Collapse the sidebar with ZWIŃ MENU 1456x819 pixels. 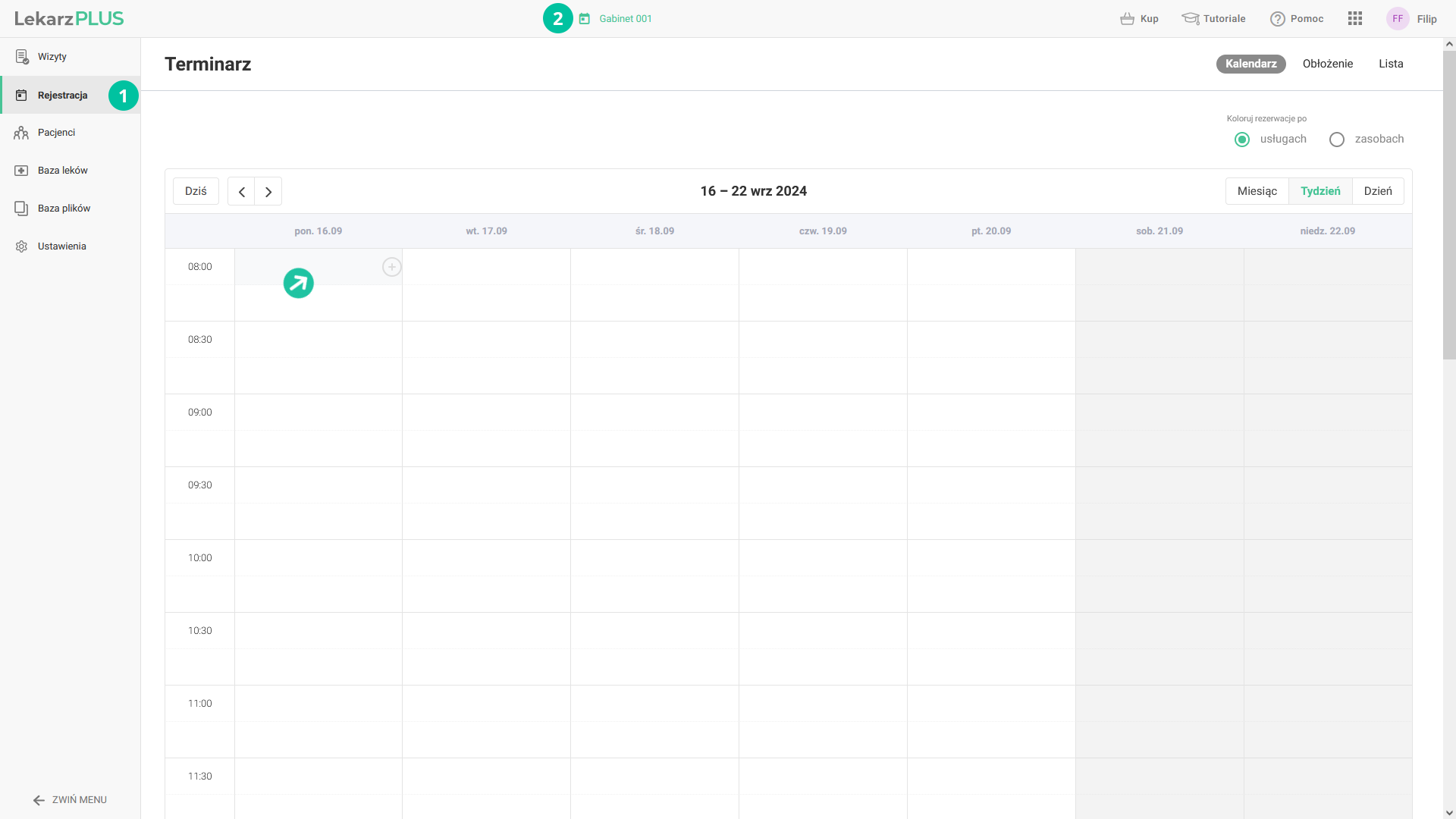pyautogui.click(x=70, y=800)
